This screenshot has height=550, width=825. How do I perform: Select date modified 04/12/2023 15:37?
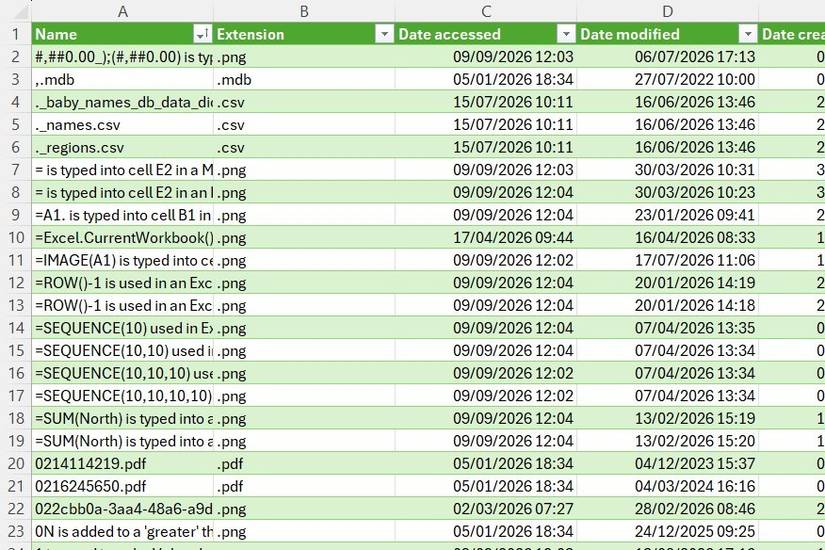click(667, 464)
